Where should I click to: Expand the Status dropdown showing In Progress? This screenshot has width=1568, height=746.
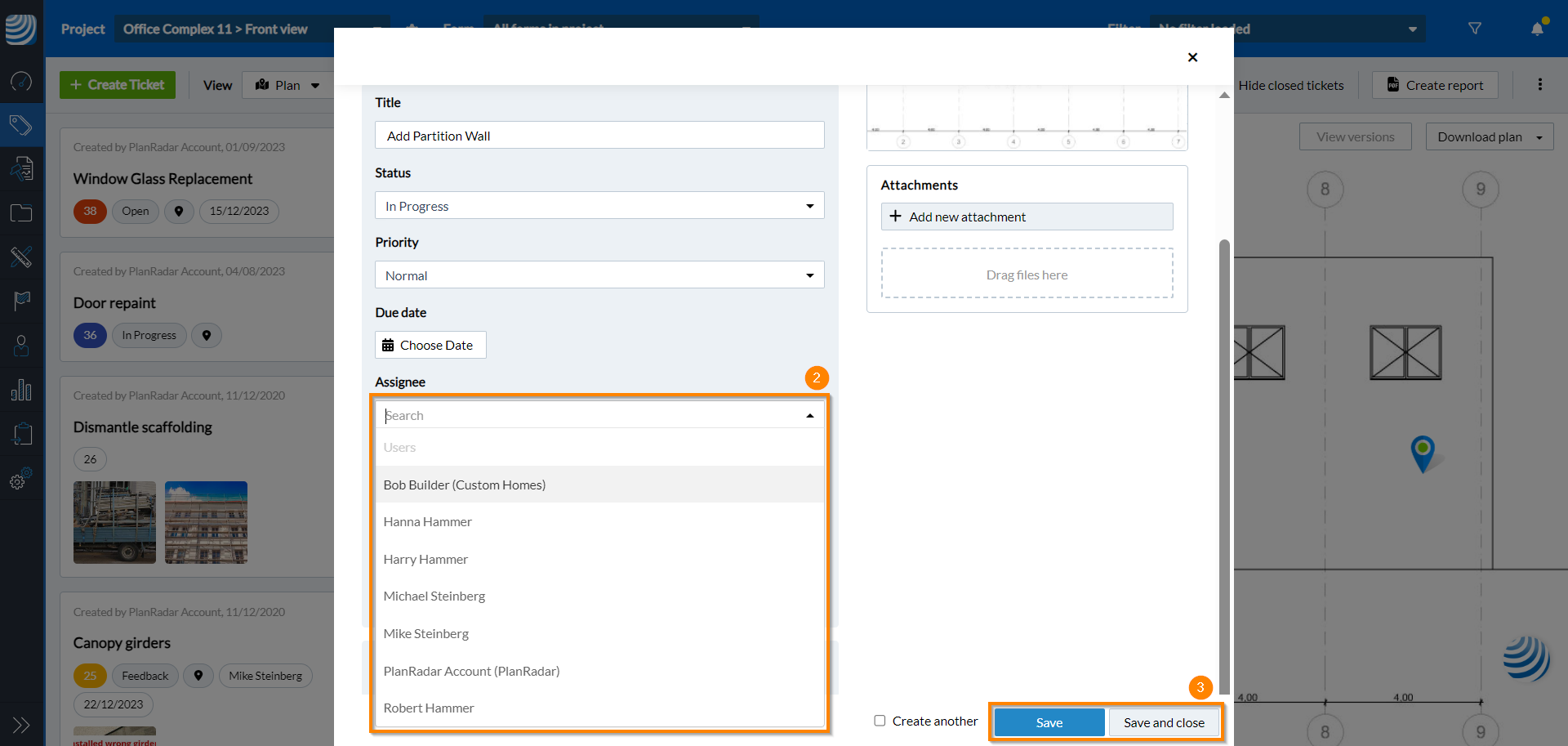(x=599, y=206)
